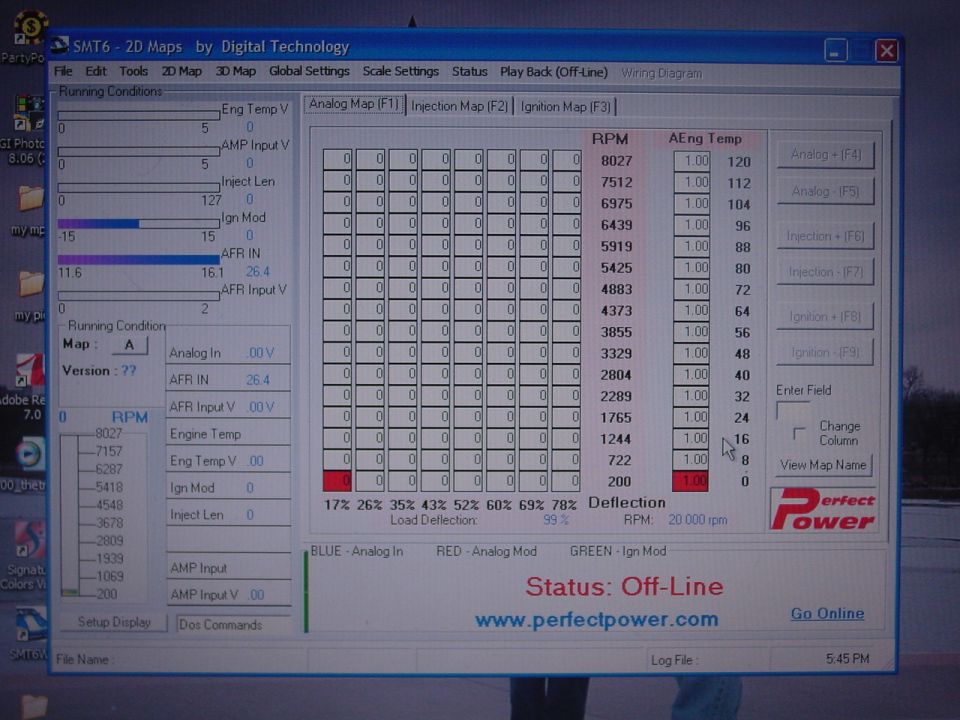Image resolution: width=960 pixels, height=720 pixels.
Task: Open the Signature Colors desktop icon
Action: (28, 556)
